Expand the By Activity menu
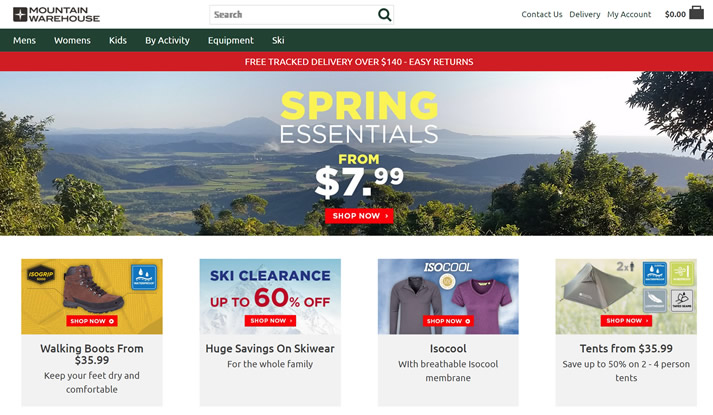This screenshot has height=415, width=713. tap(167, 41)
